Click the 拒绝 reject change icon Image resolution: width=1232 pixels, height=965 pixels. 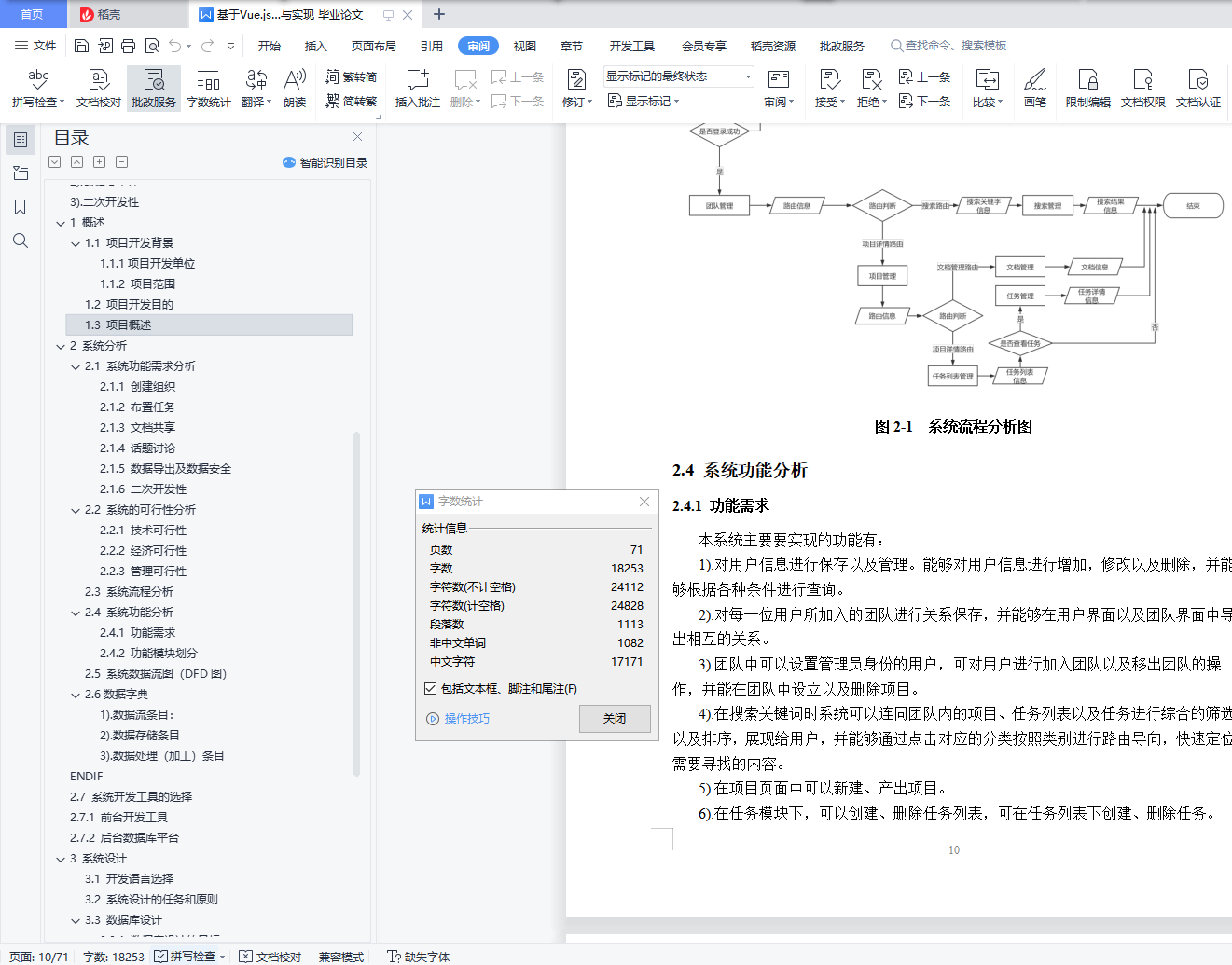(x=871, y=80)
